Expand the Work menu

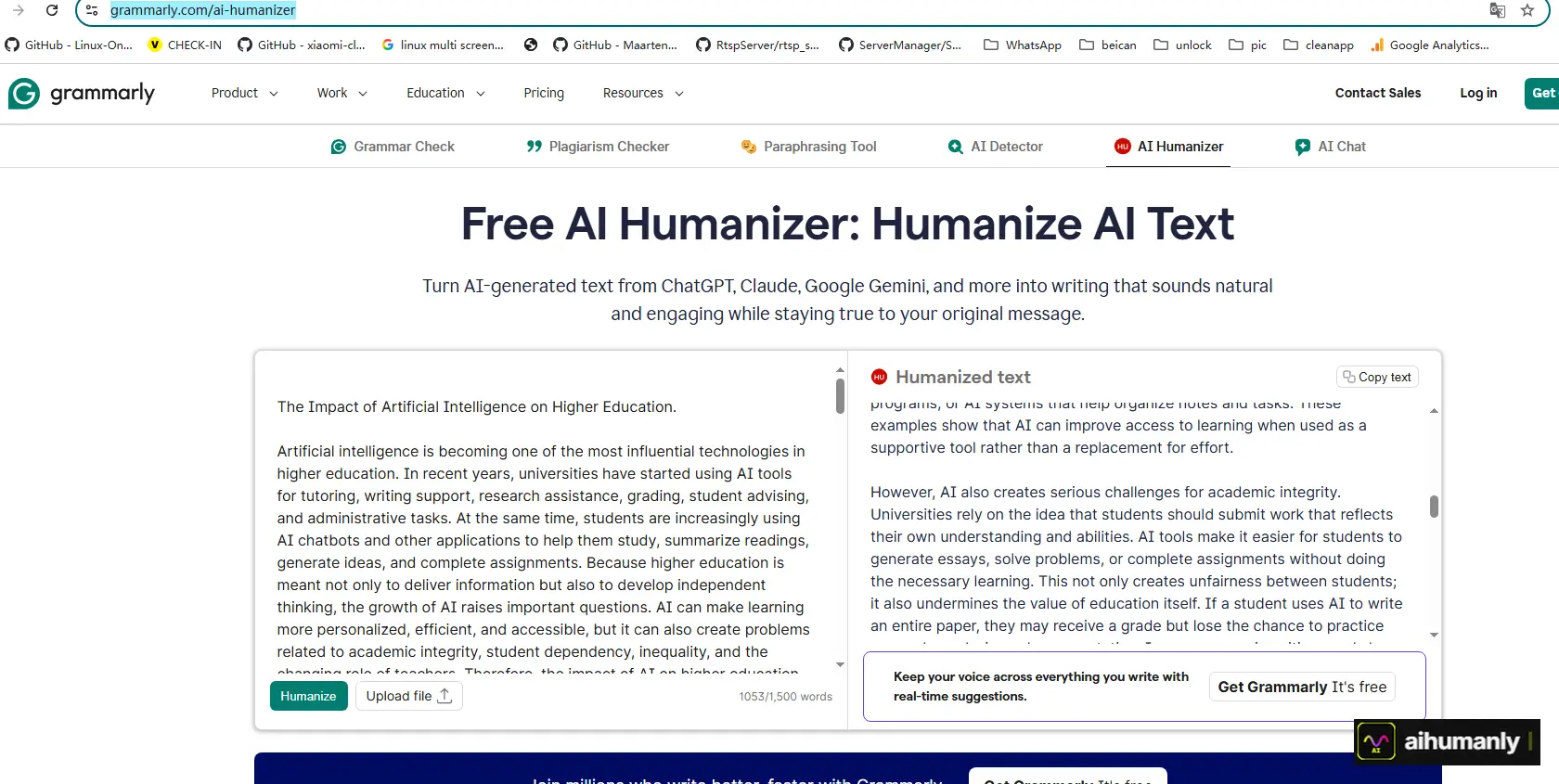pyautogui.click(x=341, y=93)
